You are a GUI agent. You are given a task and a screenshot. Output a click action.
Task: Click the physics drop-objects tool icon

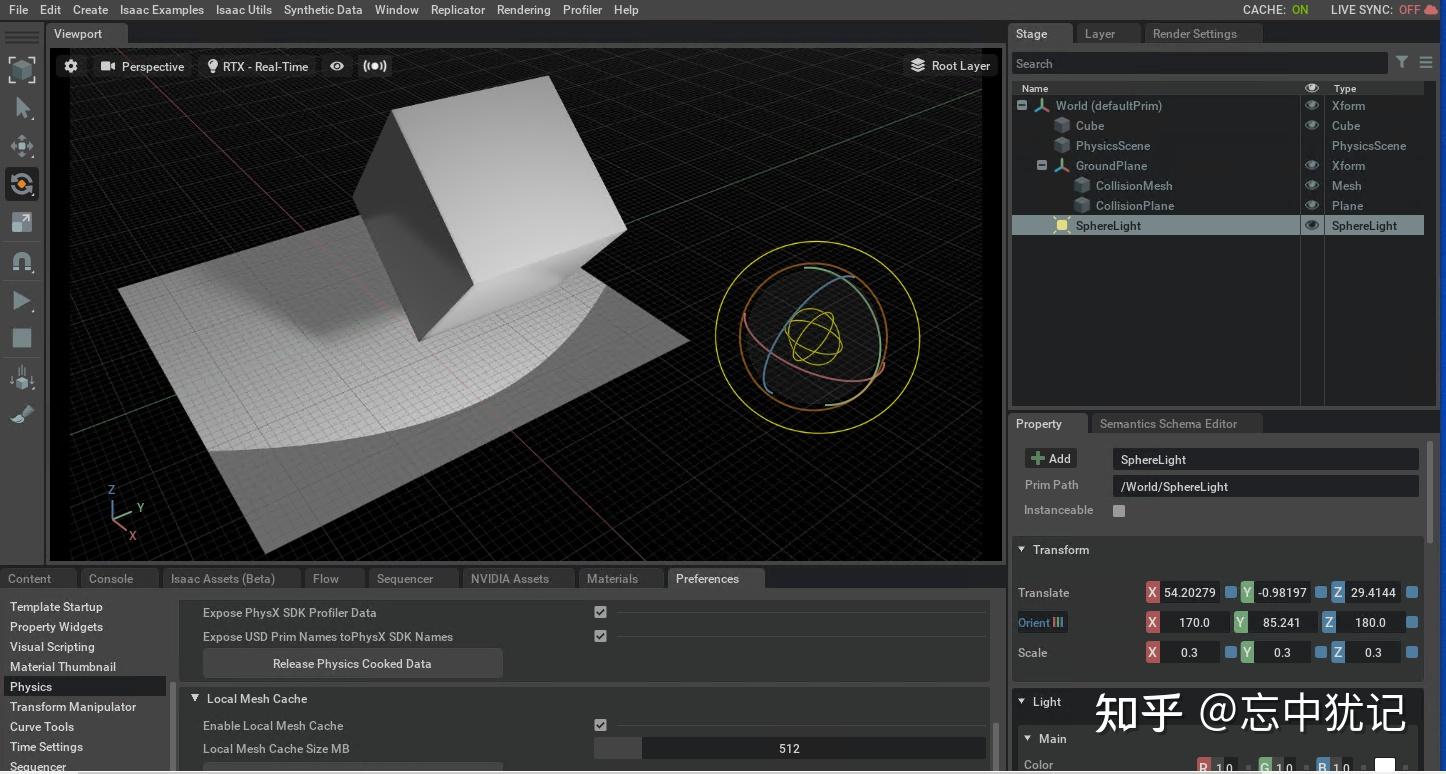pos(22,378)
